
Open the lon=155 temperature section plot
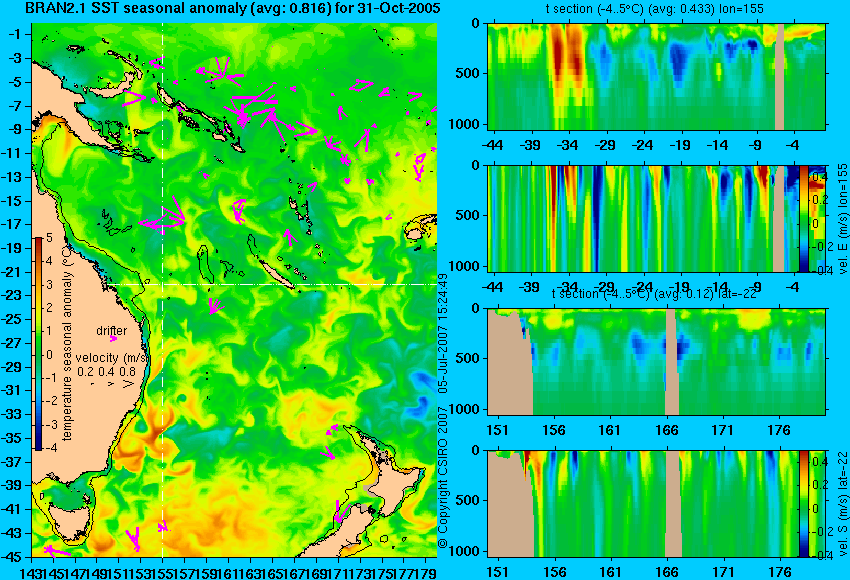tap(656, 76)
